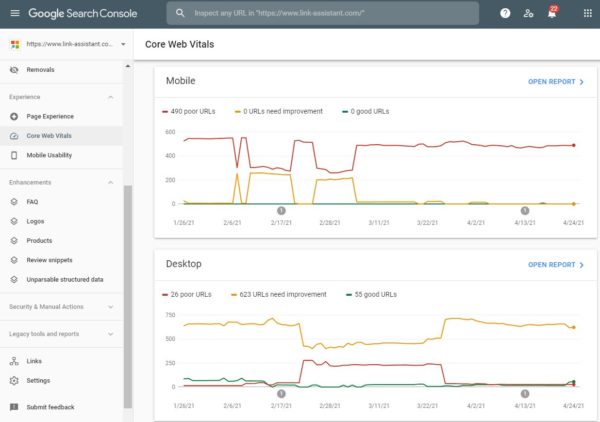Click the Mobile chart red endpoint dot
600x422 pixels.
coord(574,145)
